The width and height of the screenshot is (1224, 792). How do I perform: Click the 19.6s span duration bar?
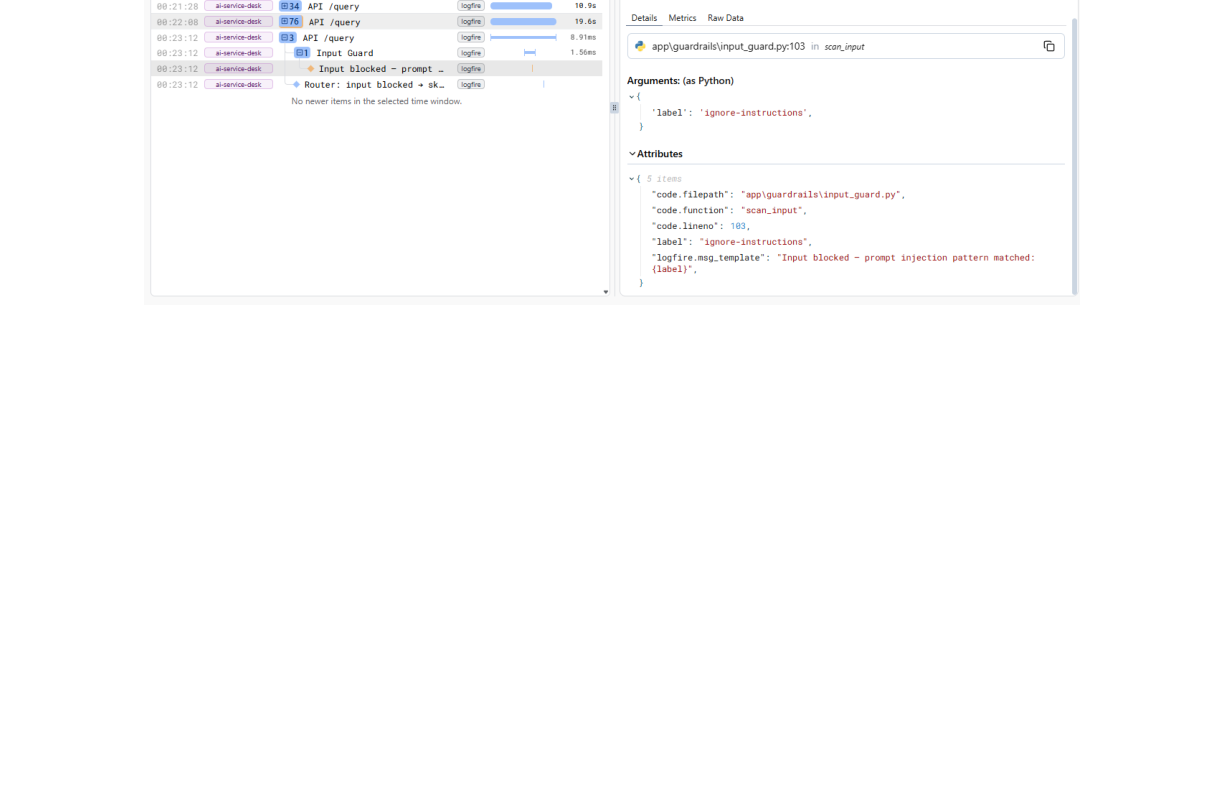[x=523, y=21]
